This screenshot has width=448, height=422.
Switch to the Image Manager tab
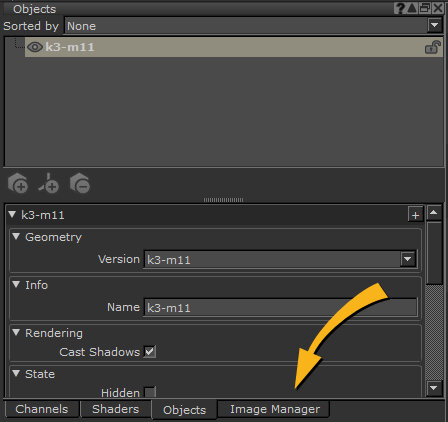tap(275, 409)
